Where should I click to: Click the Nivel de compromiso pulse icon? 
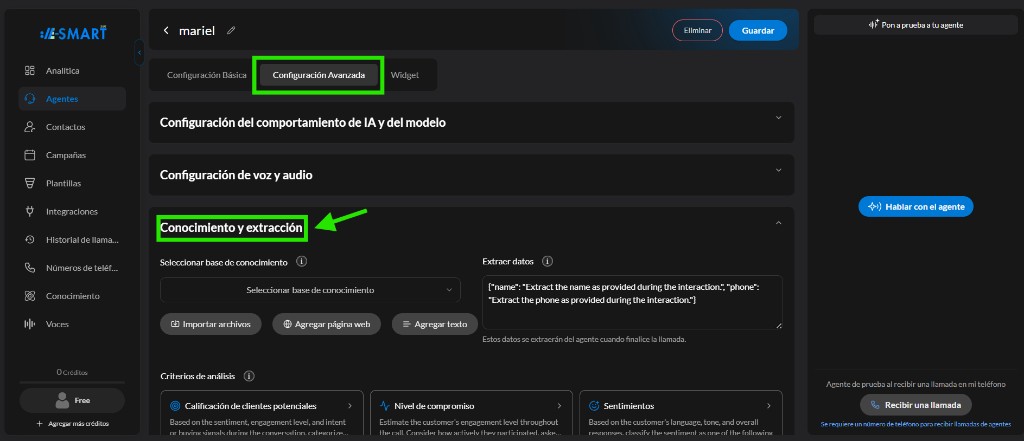(x=385, y=405)
